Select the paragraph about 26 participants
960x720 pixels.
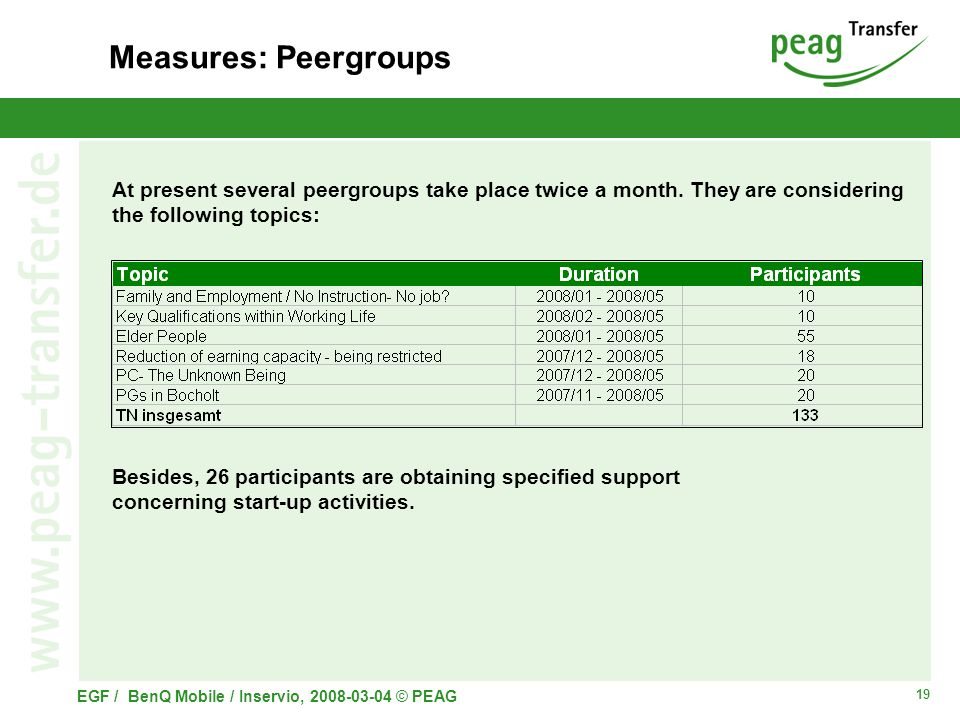(396, 489)
